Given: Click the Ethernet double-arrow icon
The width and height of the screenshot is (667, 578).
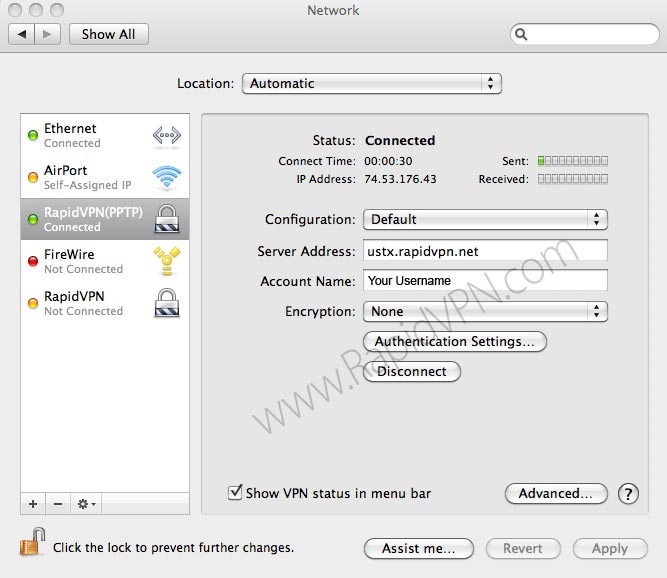Looking at the screenshot, I should pyautogui.click(x=167, y=136).
